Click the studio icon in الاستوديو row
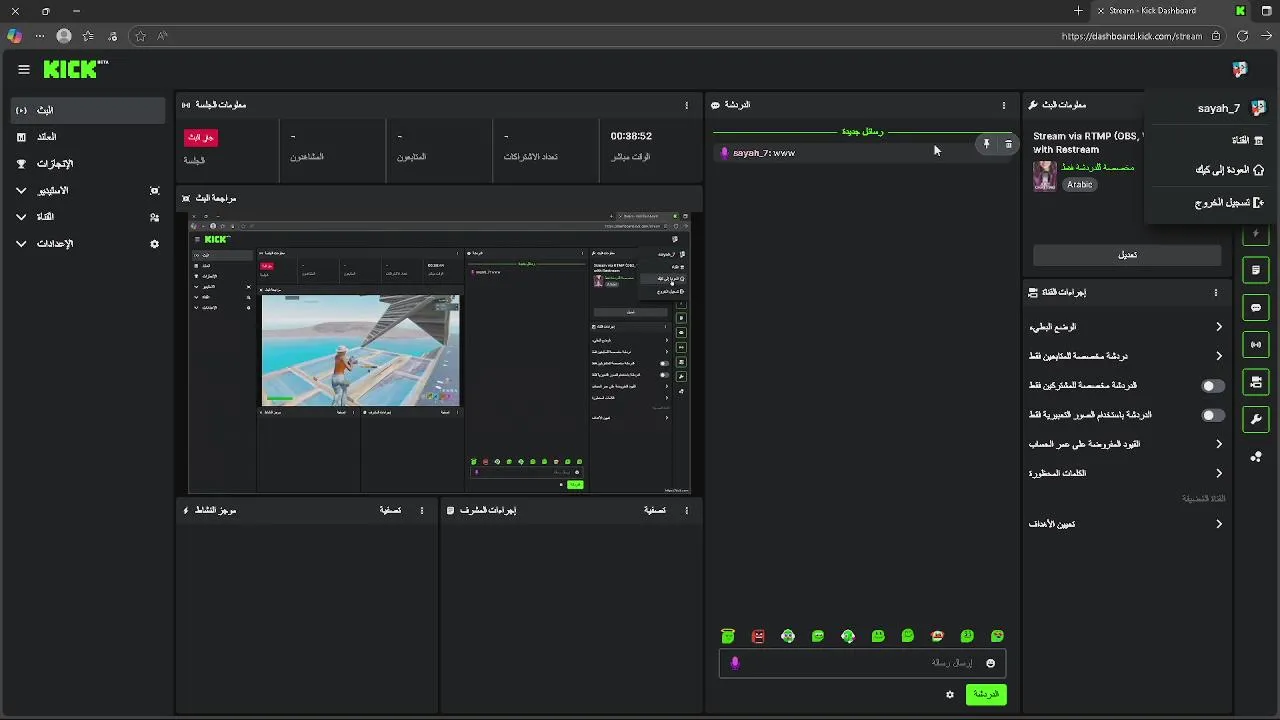1280x720 pixels. 154,190
